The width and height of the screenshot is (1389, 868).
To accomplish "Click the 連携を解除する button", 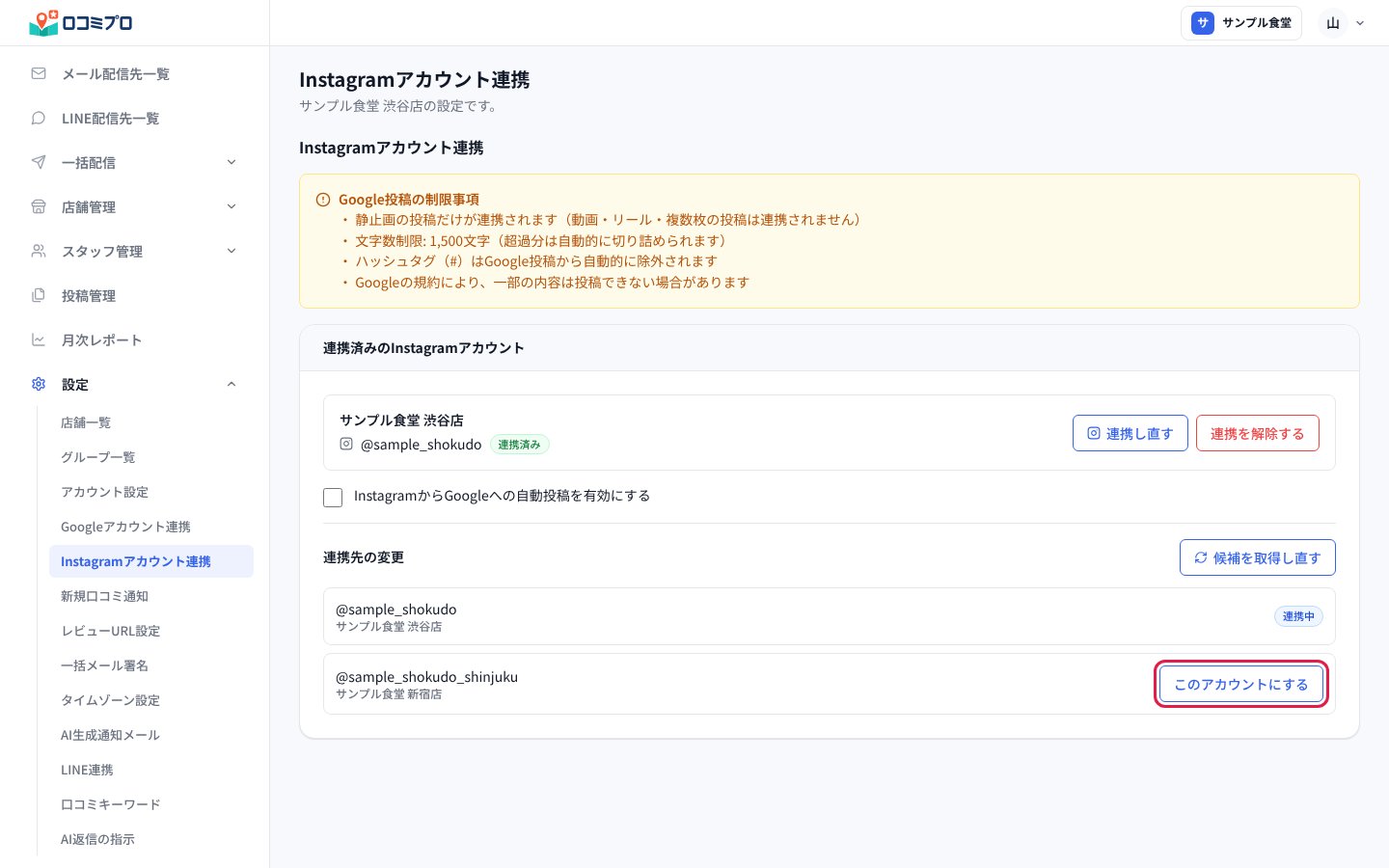I will (1258, 433).
